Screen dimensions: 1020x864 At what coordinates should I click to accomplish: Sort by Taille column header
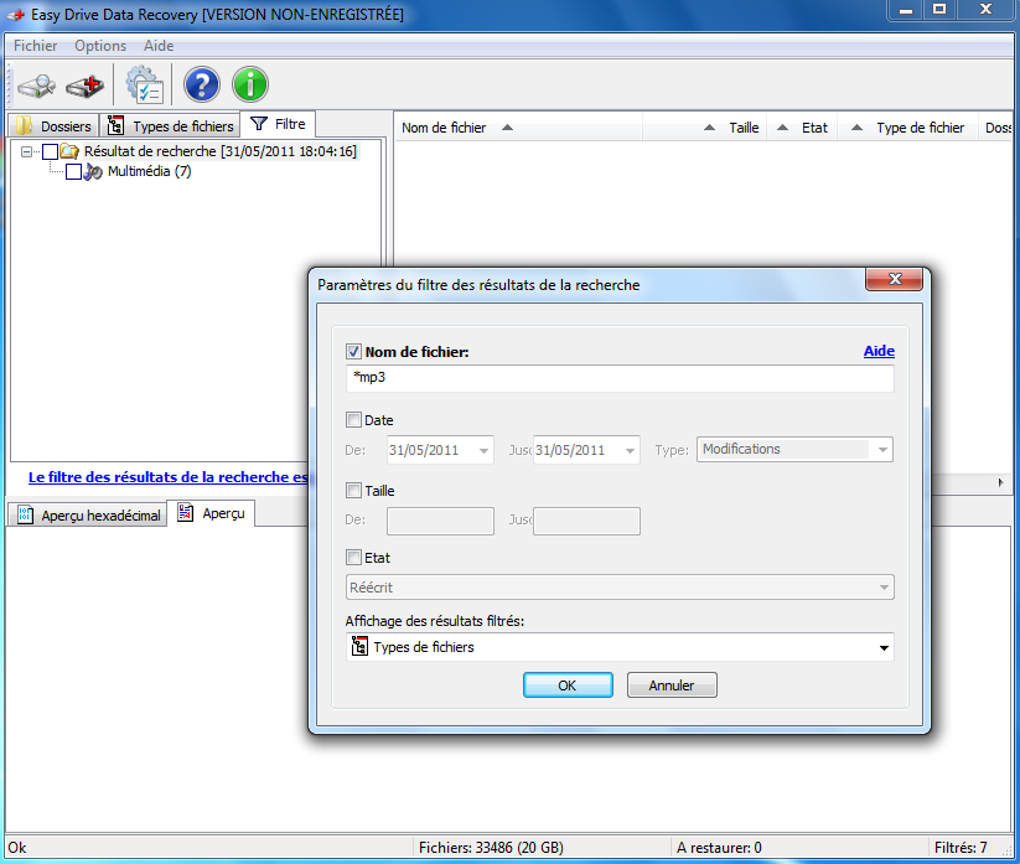click(705, 128)
